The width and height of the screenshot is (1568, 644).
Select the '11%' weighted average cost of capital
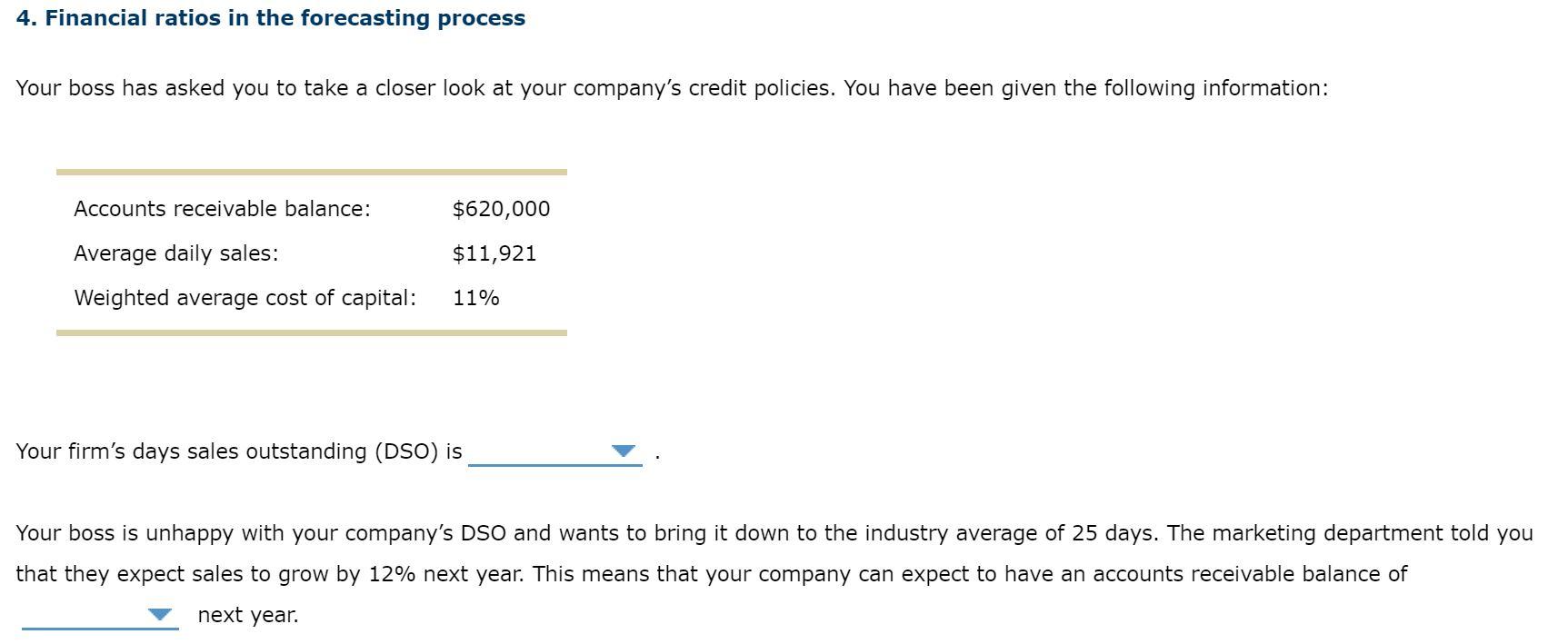476,297
